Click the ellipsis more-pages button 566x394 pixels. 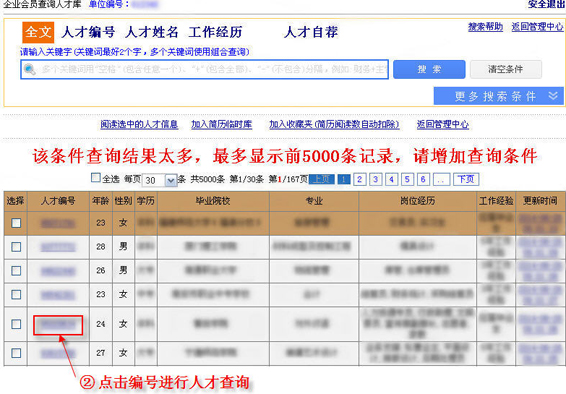441,179
